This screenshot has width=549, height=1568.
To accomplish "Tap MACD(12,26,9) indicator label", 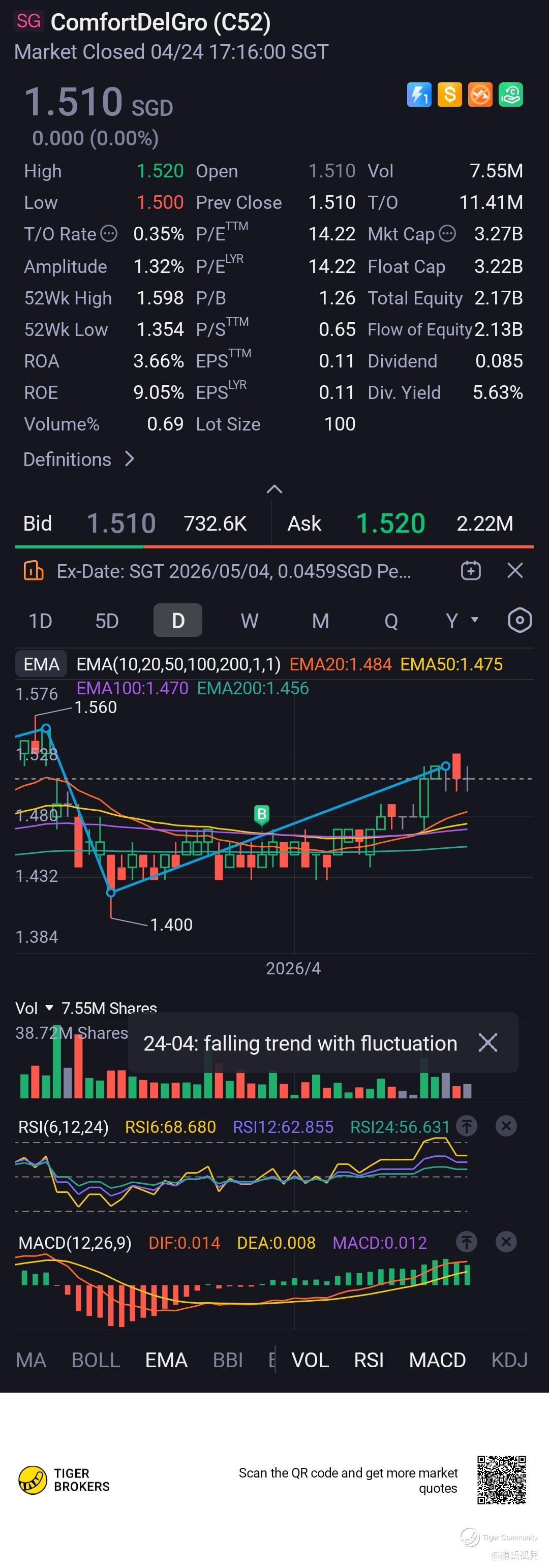I will coord(75,1243).
